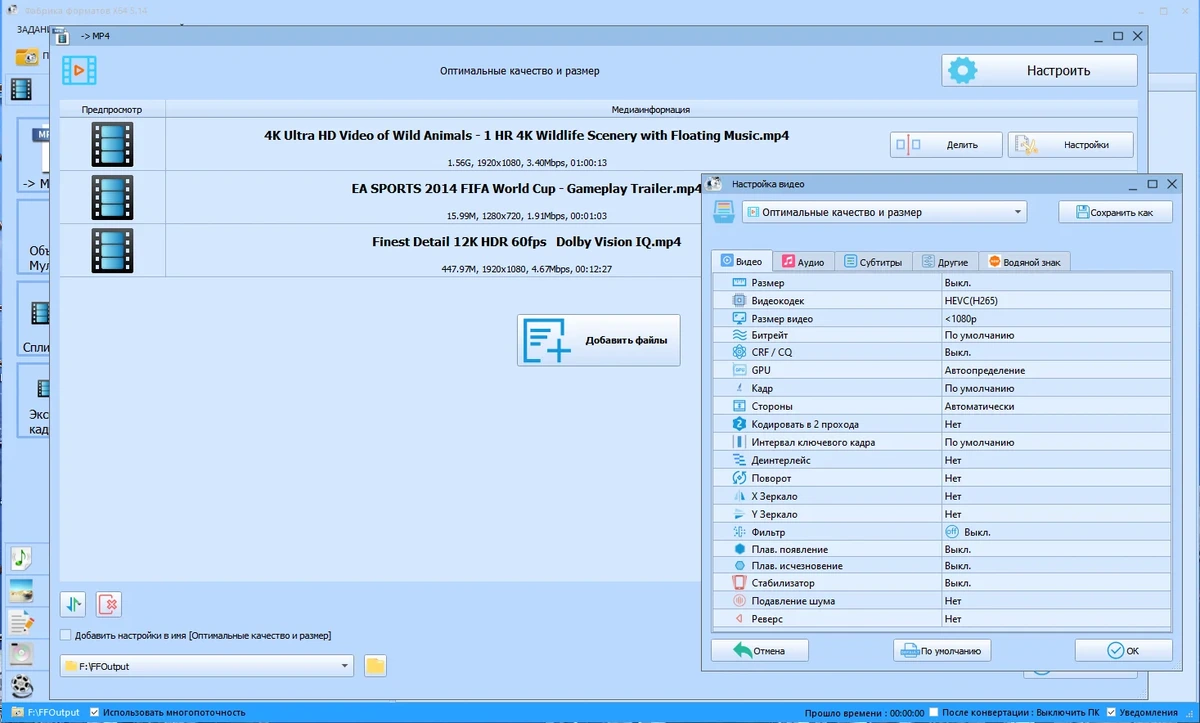Click the Делить button
Viewport: 1200px width, 723px height.
tap(946, 145)
